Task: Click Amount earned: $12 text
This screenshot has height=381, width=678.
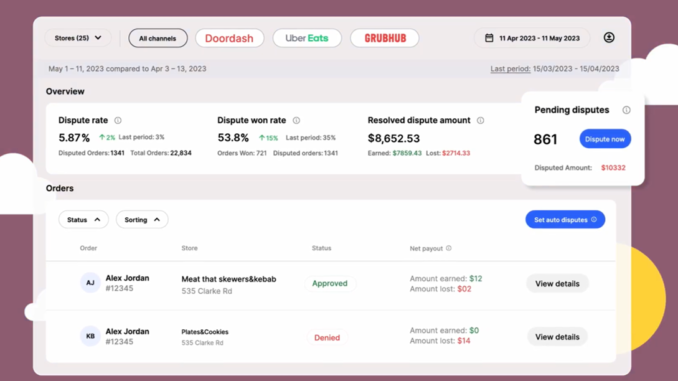Action: [x=446, y=279]
